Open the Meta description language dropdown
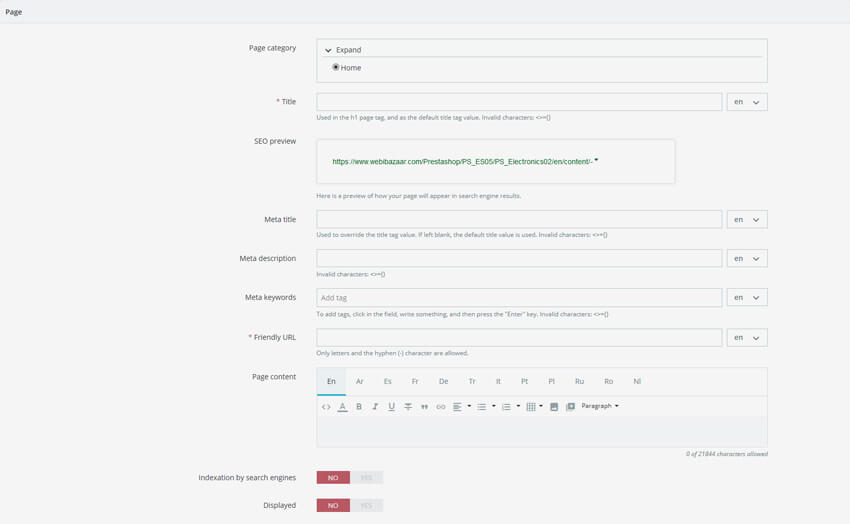The width and height of the screenshot is (850, 524). 747,258
